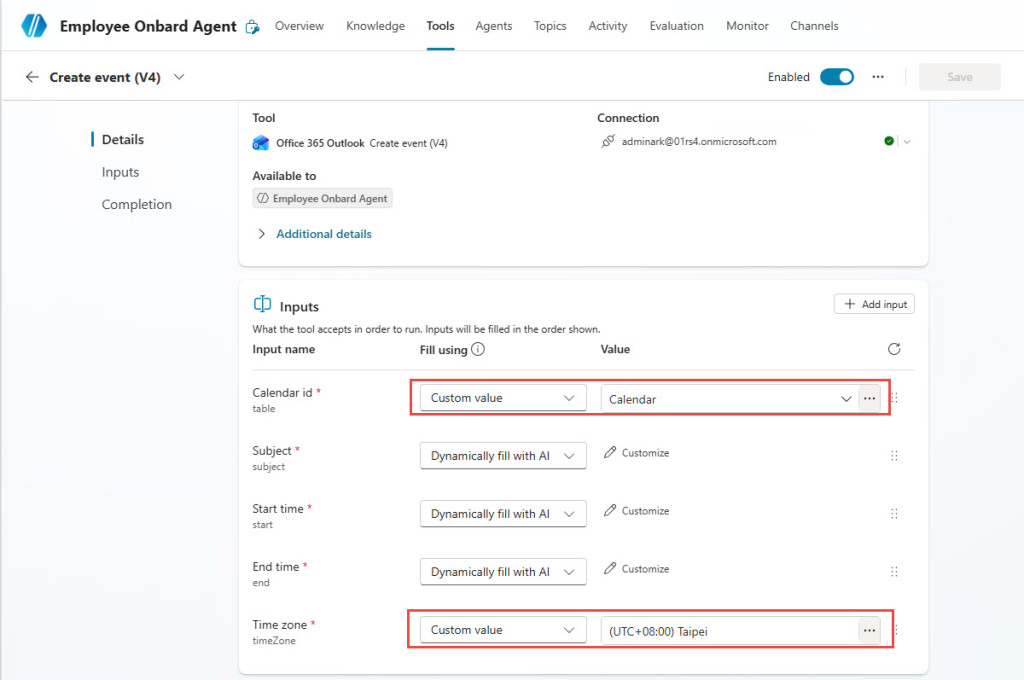Click the Copilot Studio logo icon
The image size is (1024, 680).
coord(34,25)
